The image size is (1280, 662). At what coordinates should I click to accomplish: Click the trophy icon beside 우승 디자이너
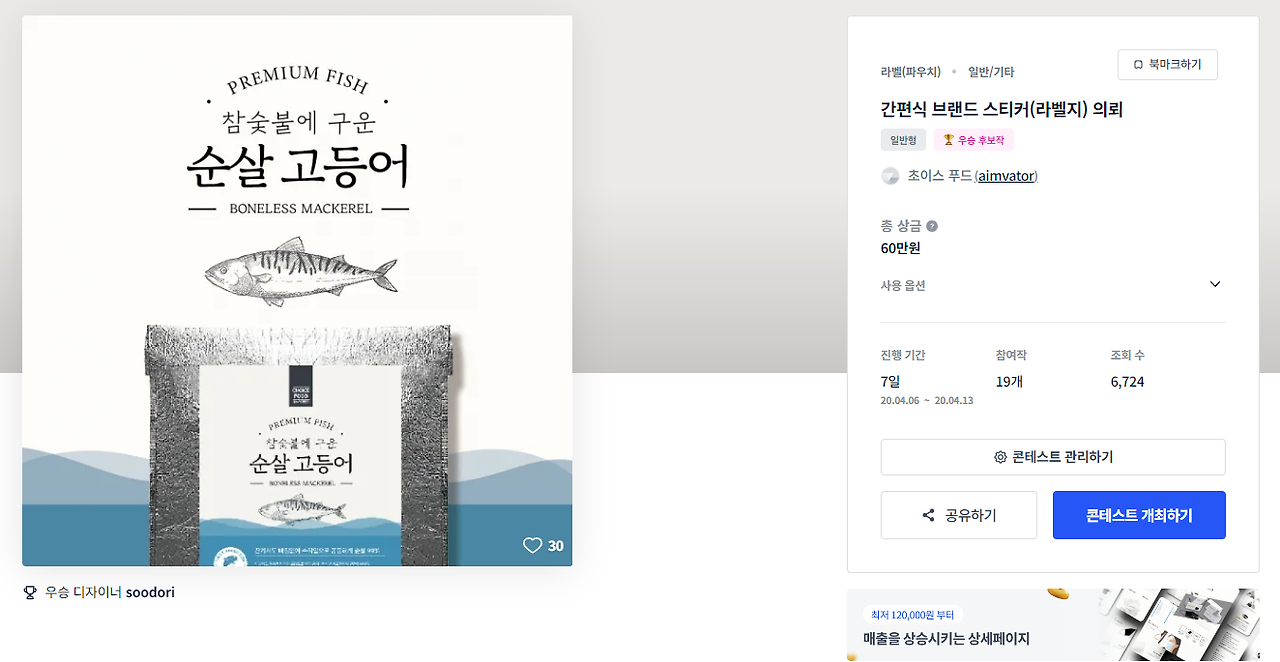[x=30, y=592]
